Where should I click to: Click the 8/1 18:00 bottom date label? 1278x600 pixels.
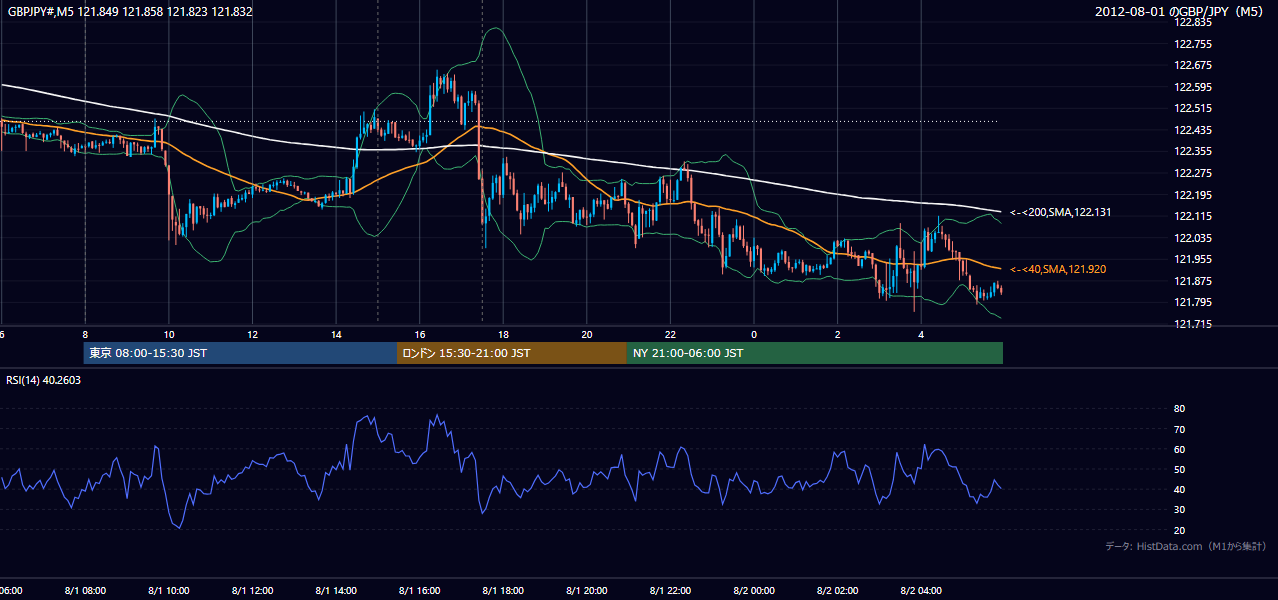[x=503, y=591]
